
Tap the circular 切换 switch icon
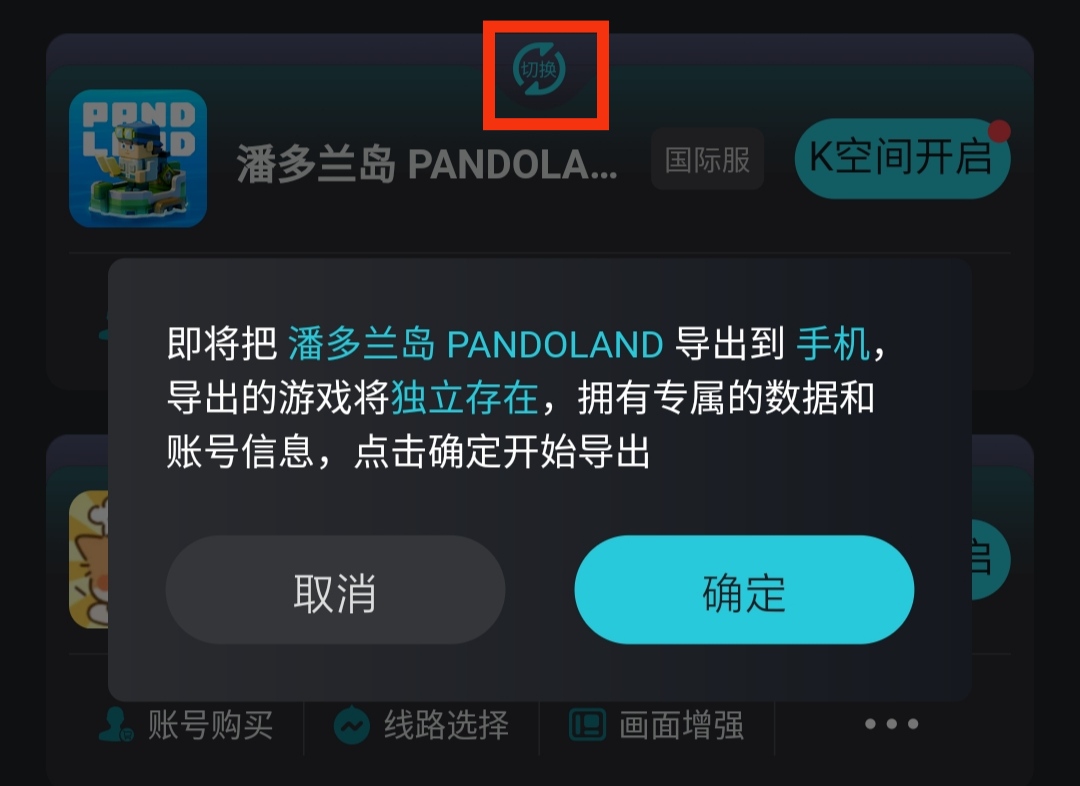point(539,69)
